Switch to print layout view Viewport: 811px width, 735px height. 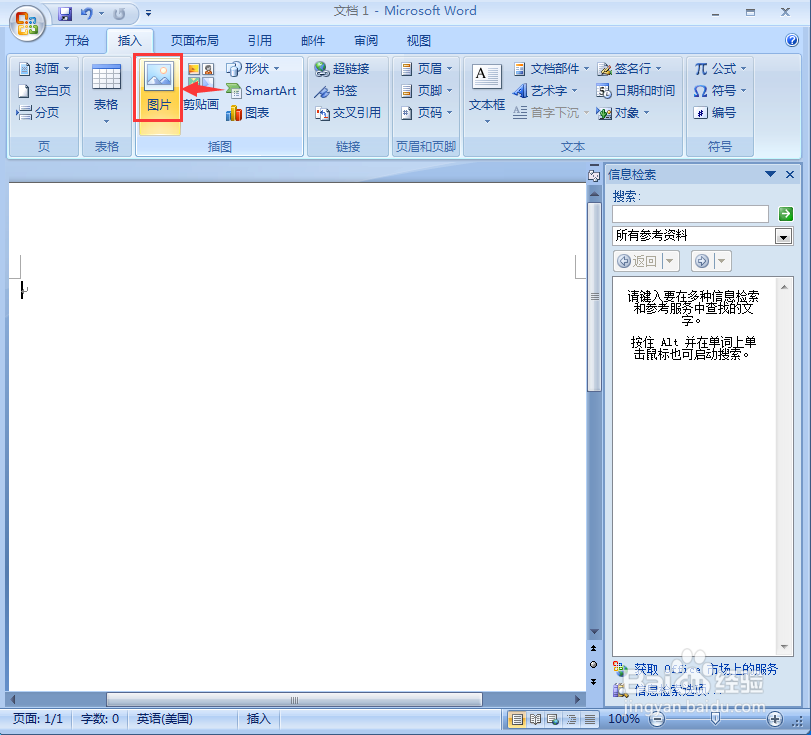click(x=516, y=719)
